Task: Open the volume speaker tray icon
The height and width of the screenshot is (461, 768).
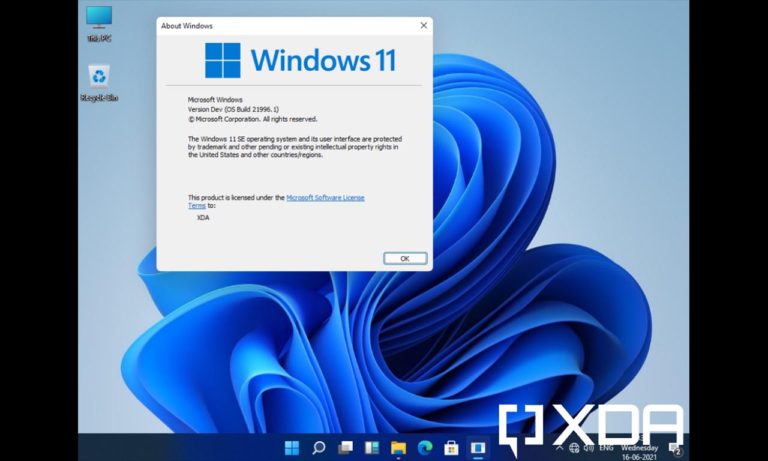Action: 588,448
